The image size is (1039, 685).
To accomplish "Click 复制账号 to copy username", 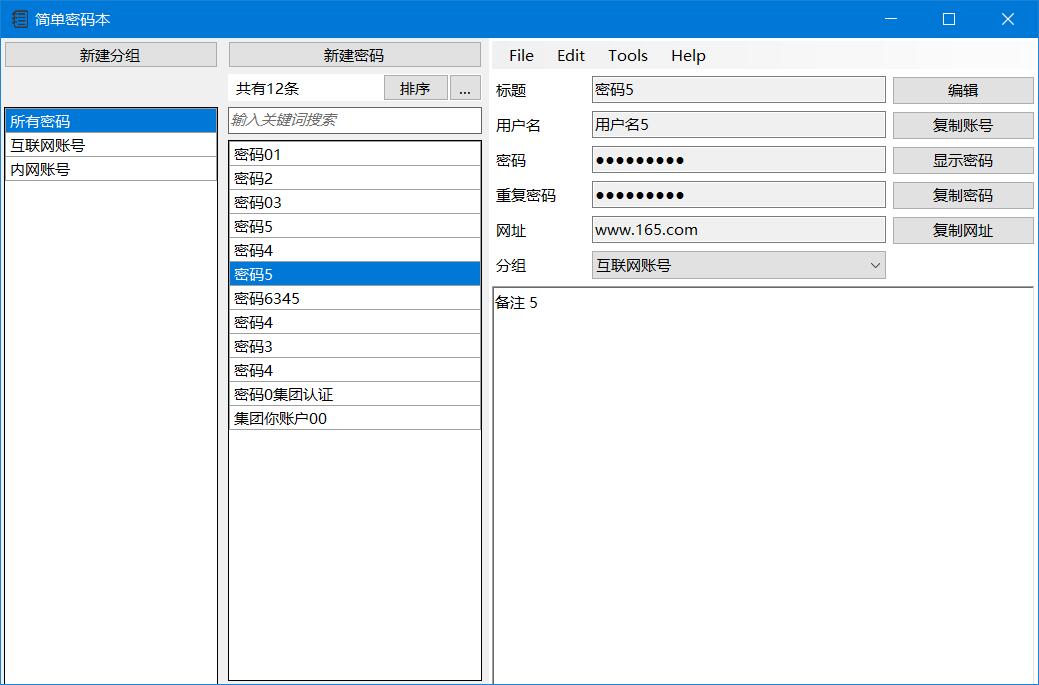I will 962,125.
